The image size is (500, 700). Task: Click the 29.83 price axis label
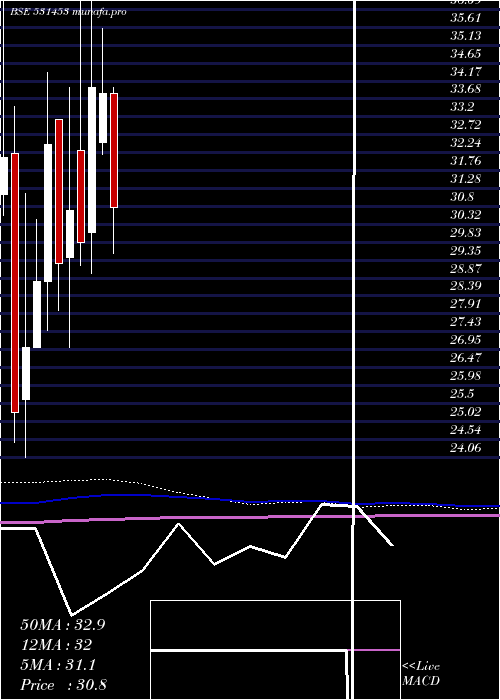pyautogui.click(x=466, y=233)
